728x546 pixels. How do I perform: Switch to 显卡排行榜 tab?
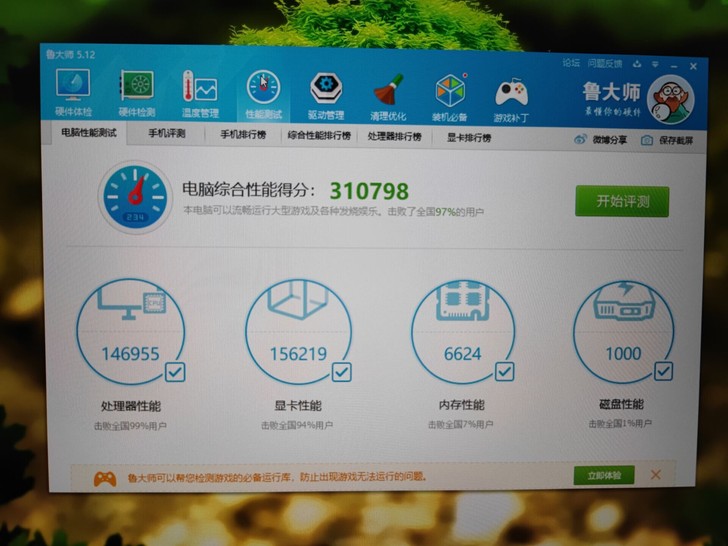469,137
